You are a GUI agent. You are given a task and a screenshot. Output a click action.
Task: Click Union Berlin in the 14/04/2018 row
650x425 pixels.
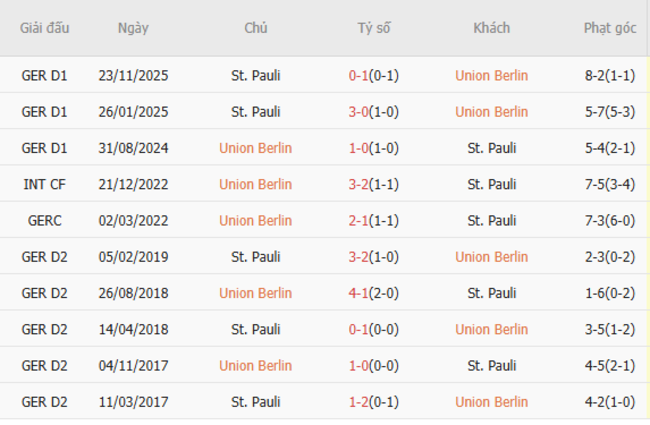tap(491, 329)
